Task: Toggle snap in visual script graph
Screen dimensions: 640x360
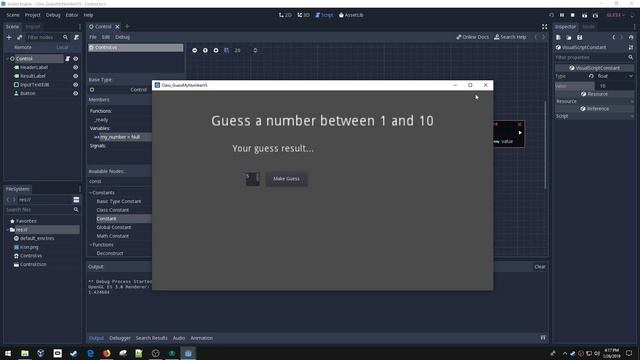Action: pyautogui.click(x=227, y=51)
